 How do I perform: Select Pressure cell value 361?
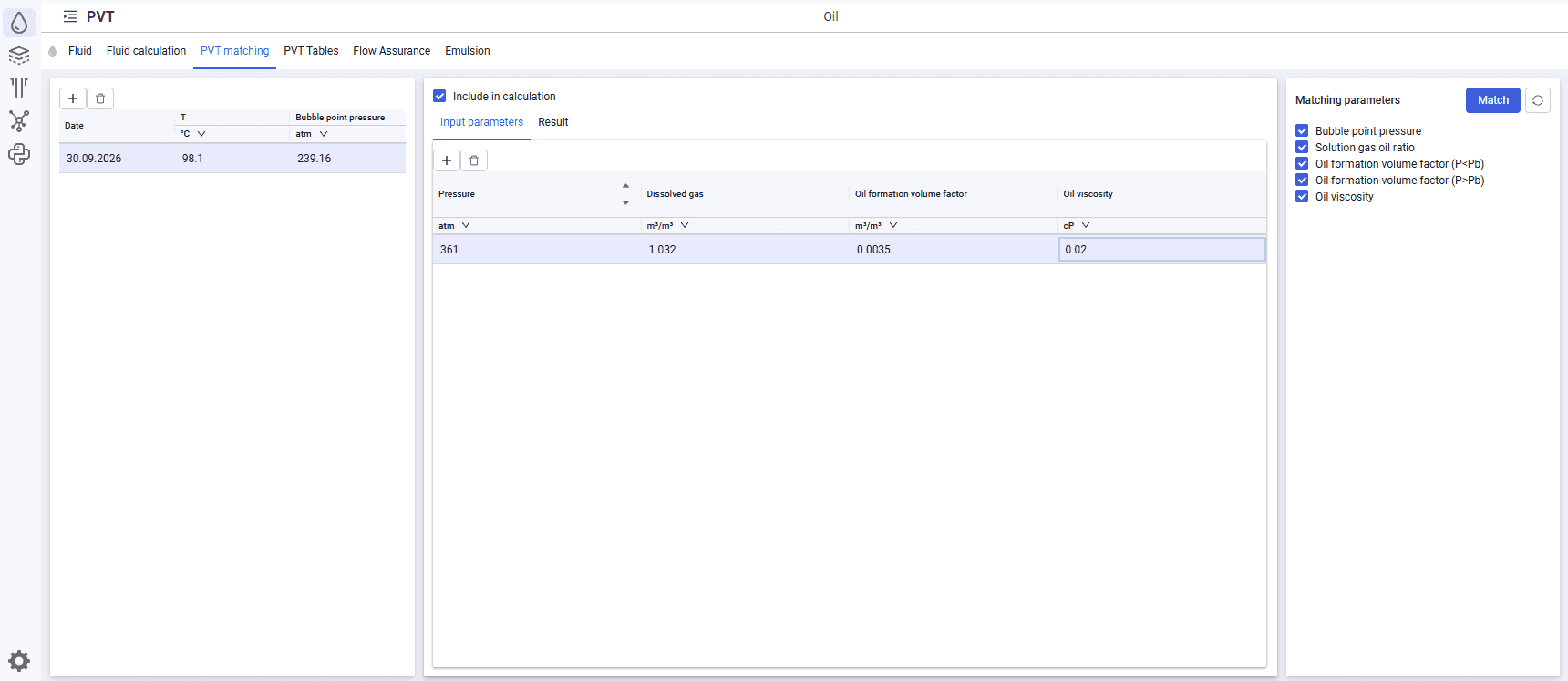click(537, 250)
